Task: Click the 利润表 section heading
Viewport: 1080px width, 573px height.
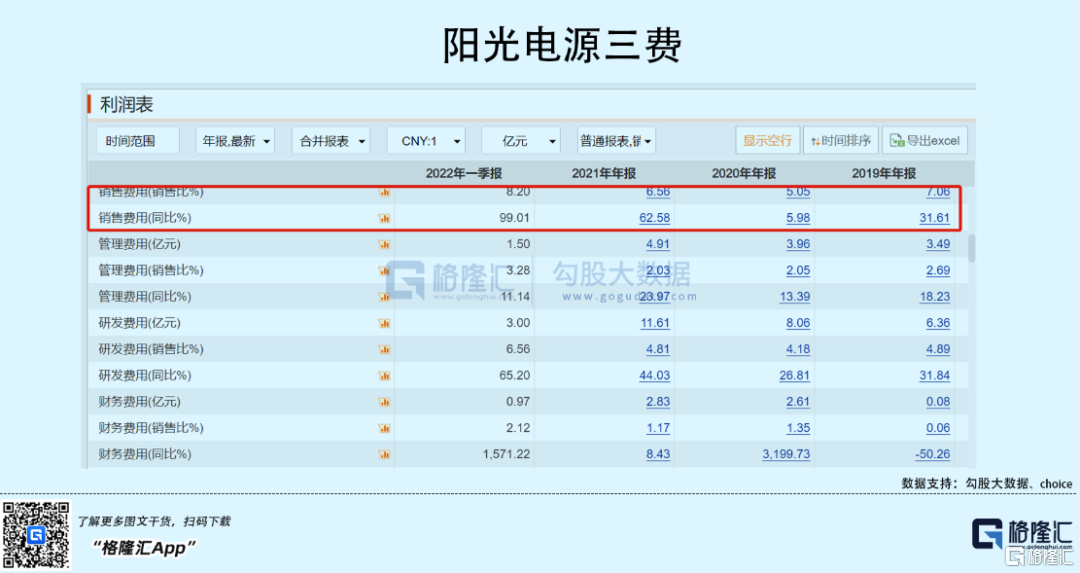Action: coord(127,105)
